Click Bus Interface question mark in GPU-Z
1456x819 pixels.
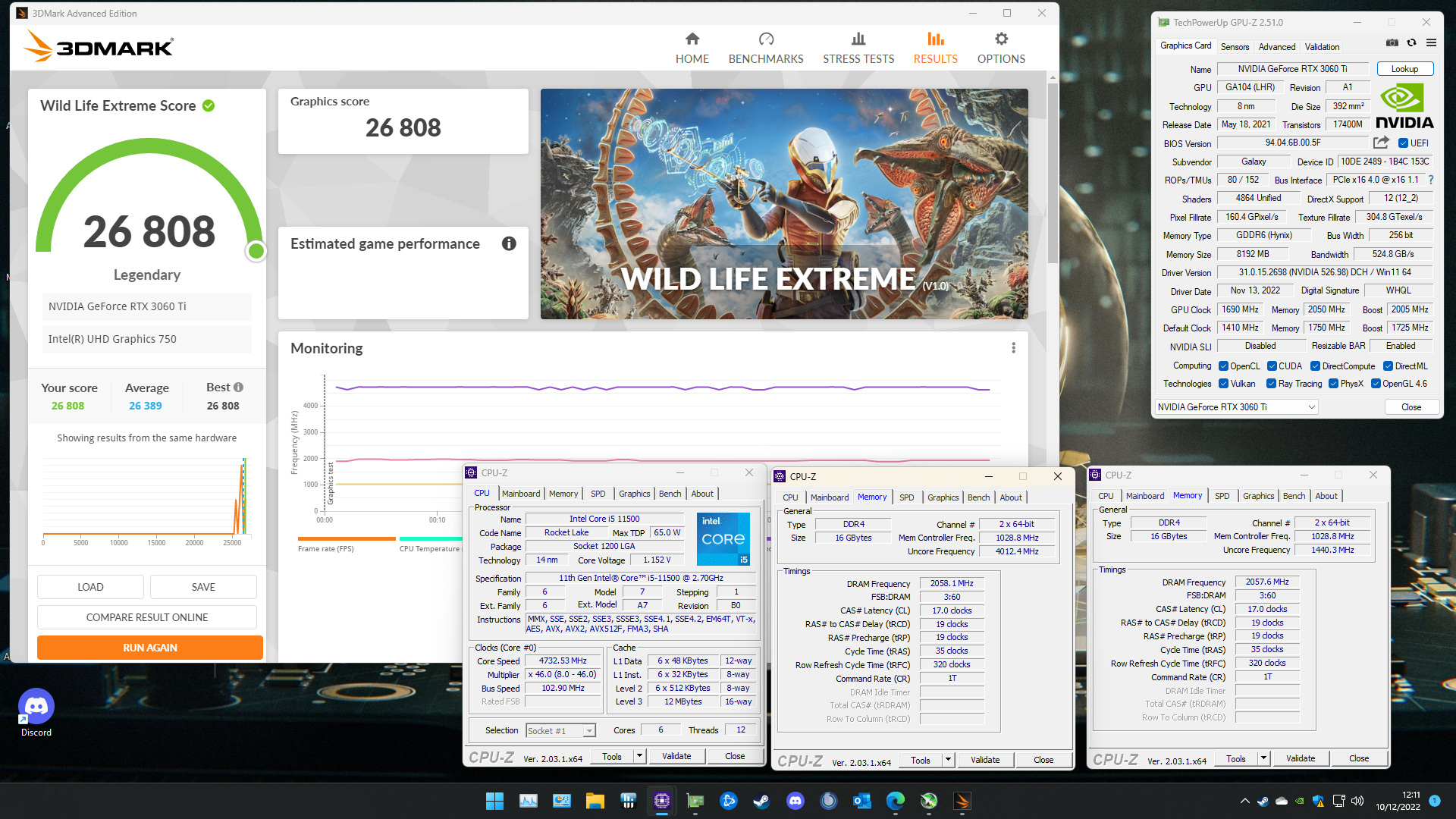(x=1431, y=180)
